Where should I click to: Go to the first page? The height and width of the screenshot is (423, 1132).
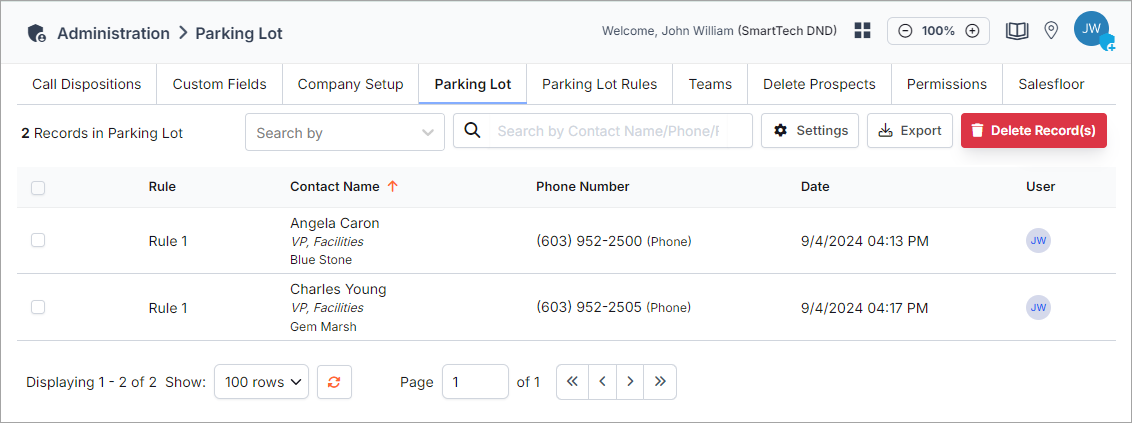point(572,382)
